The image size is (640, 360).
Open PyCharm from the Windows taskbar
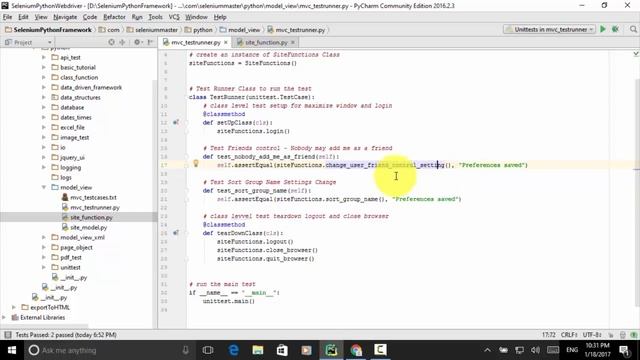331,350
